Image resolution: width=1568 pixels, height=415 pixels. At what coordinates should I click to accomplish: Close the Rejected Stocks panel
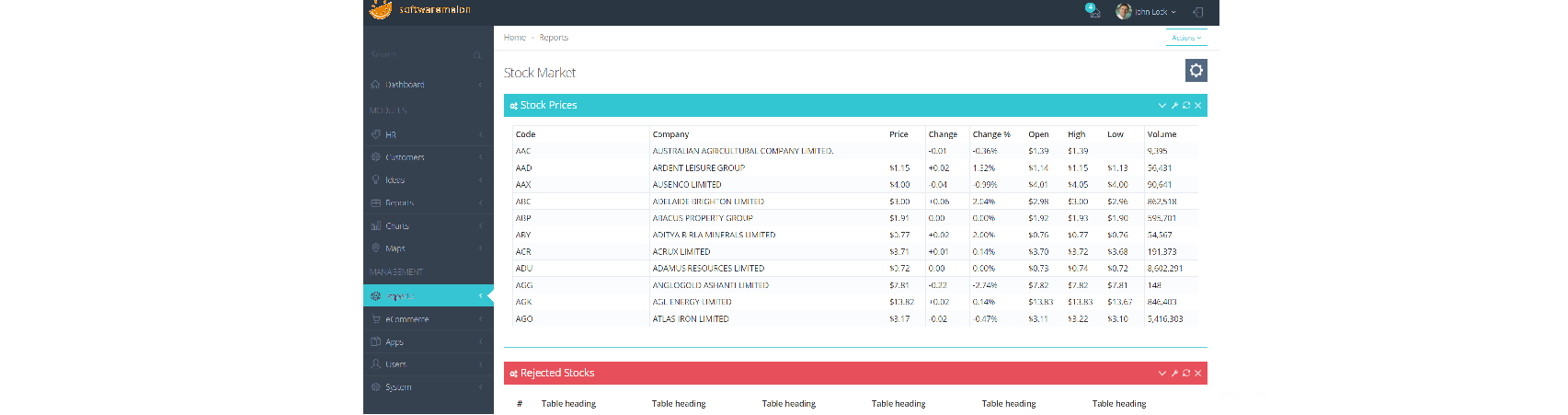(x=1198, y=373)
